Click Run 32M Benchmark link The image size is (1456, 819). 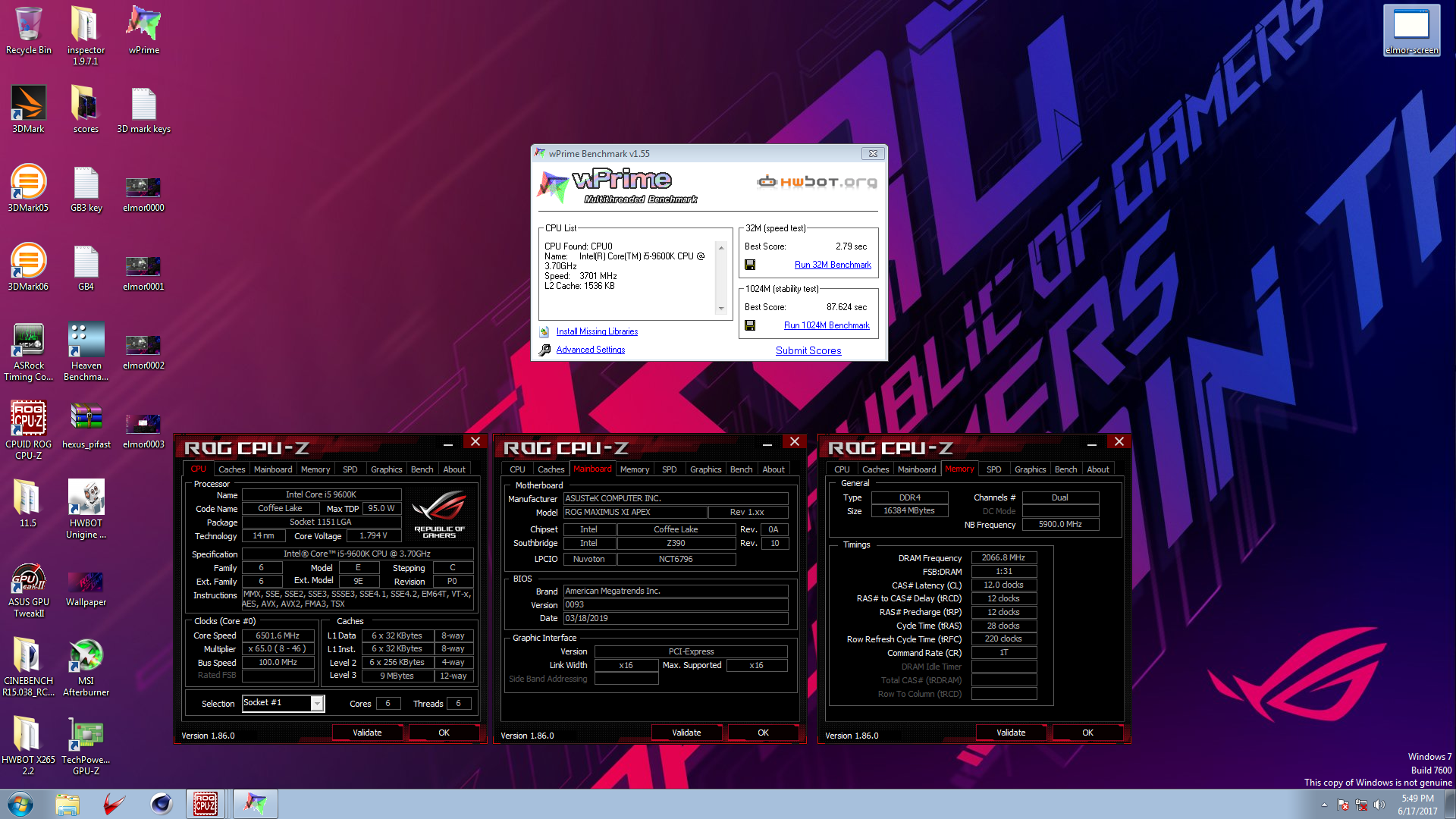tap(833, 265)
